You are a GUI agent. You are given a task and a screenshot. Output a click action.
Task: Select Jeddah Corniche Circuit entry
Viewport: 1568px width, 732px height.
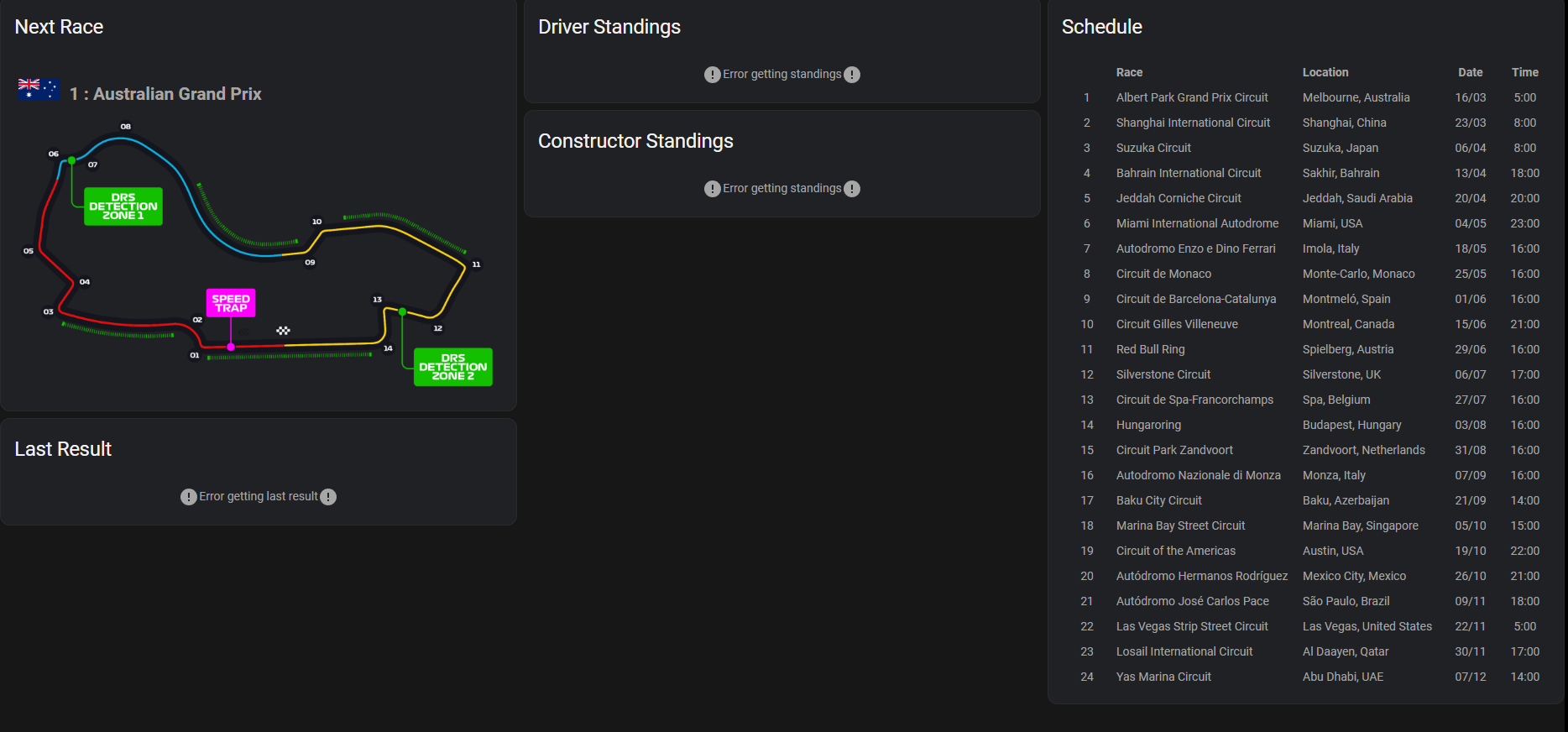(1179, 198)
